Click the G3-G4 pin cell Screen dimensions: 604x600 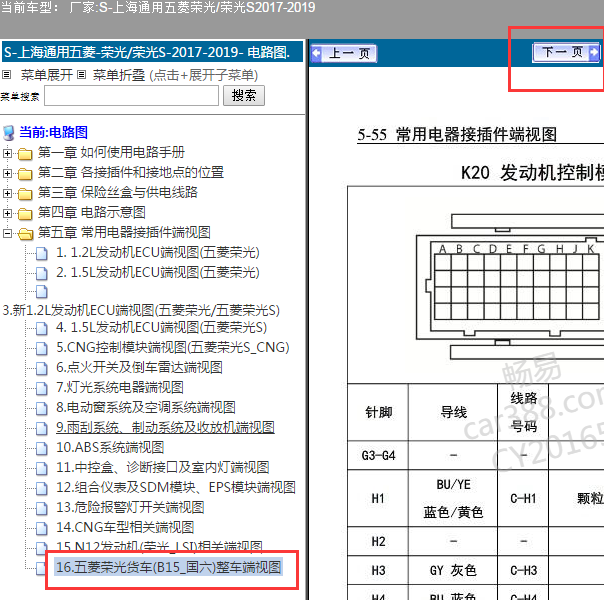coord(378,456)
